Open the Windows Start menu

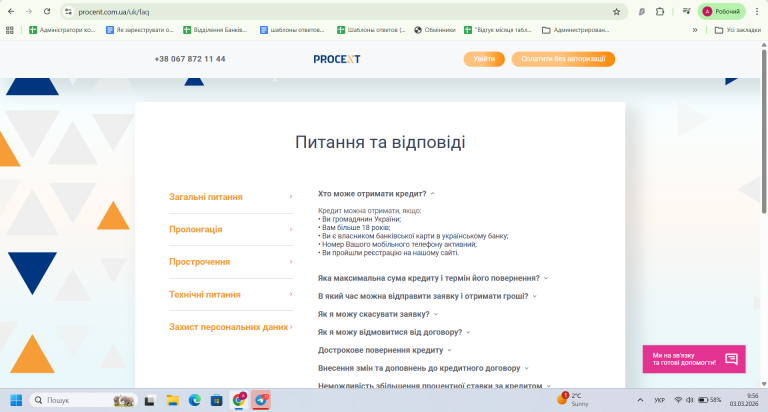click(16, 400)
